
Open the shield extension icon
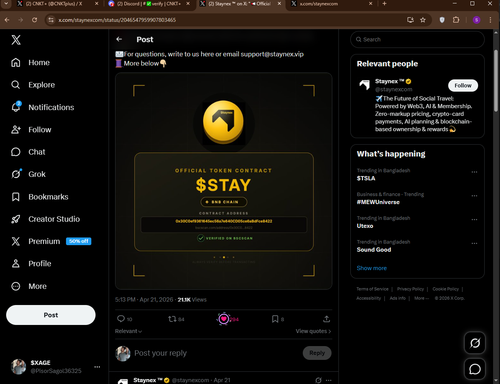pyautogui.click(x=442, y=20)
